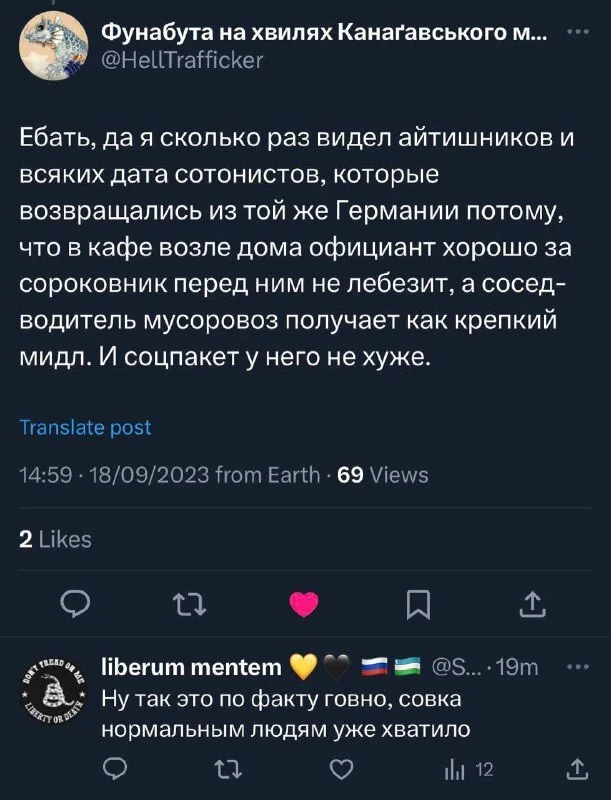The image size is (611, 800).
Task: Reply to the main post via comment bubble
Action: point(75,605)
